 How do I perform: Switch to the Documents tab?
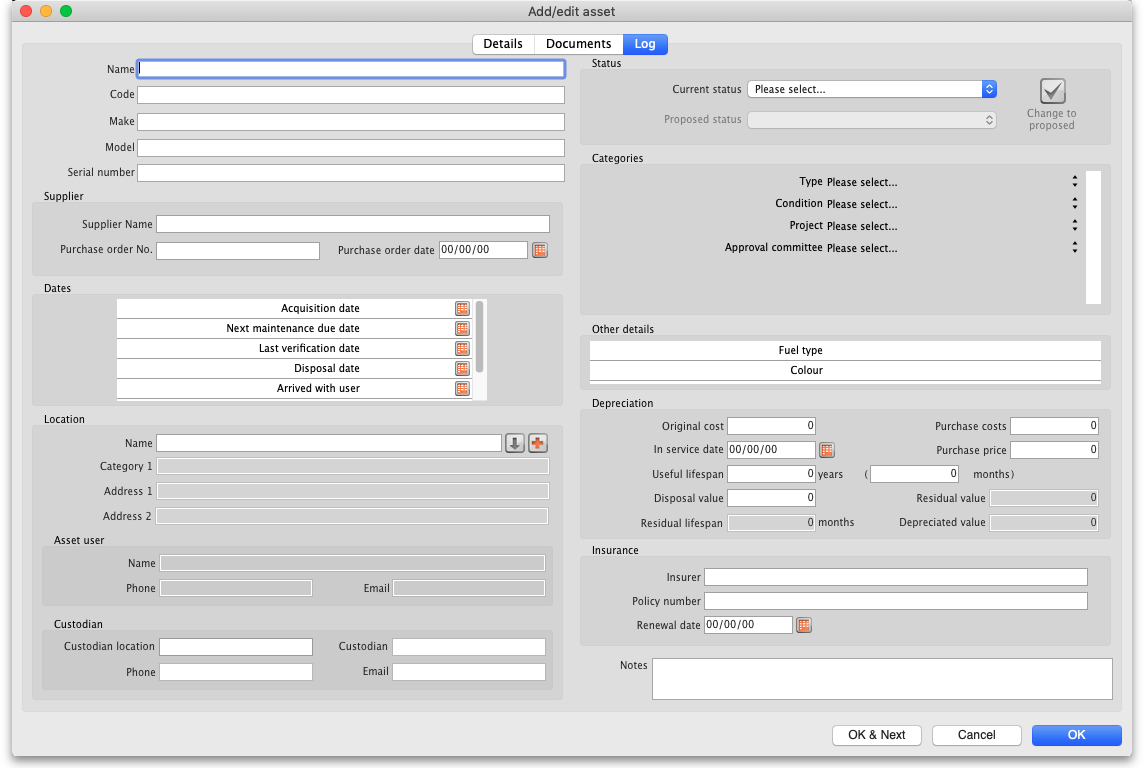[x=578, y=44]
